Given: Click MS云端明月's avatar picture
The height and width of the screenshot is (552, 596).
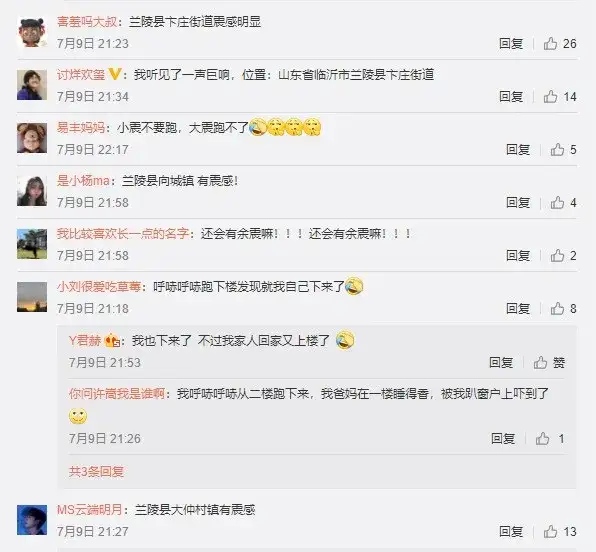Looking at the screenshot, I should 32,520.
